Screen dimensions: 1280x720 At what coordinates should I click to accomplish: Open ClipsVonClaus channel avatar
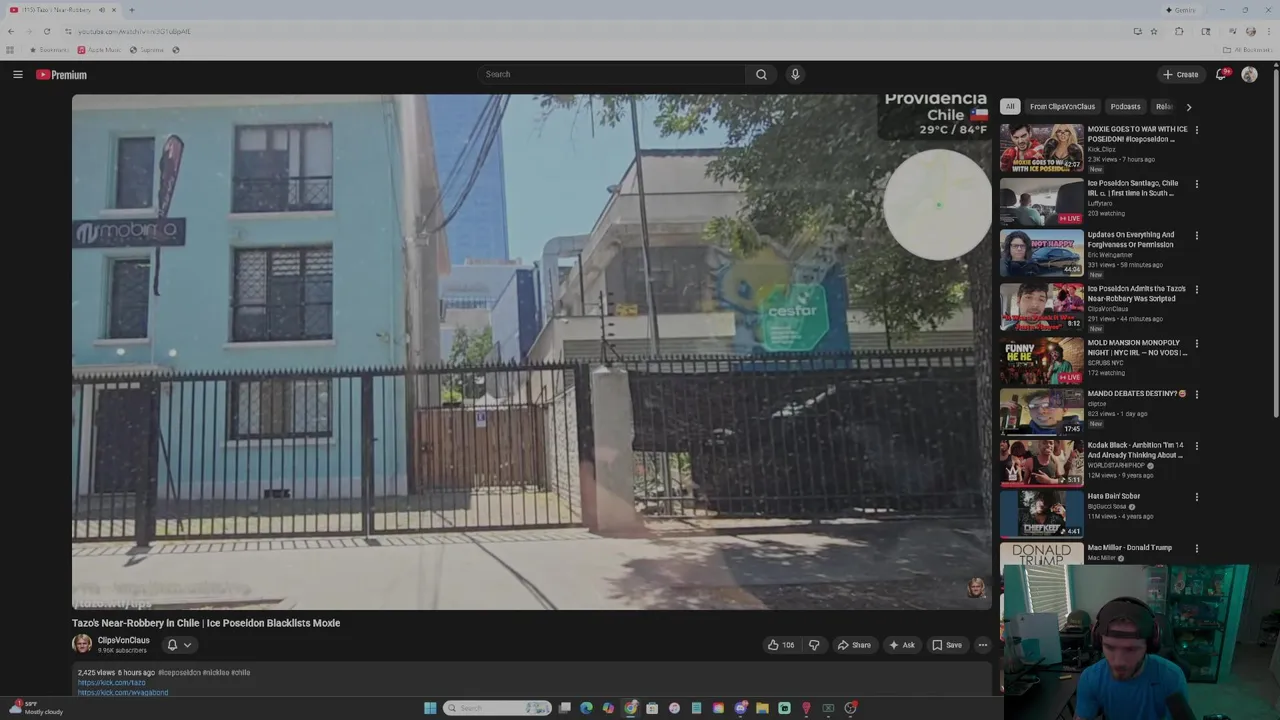pos(82,644)
